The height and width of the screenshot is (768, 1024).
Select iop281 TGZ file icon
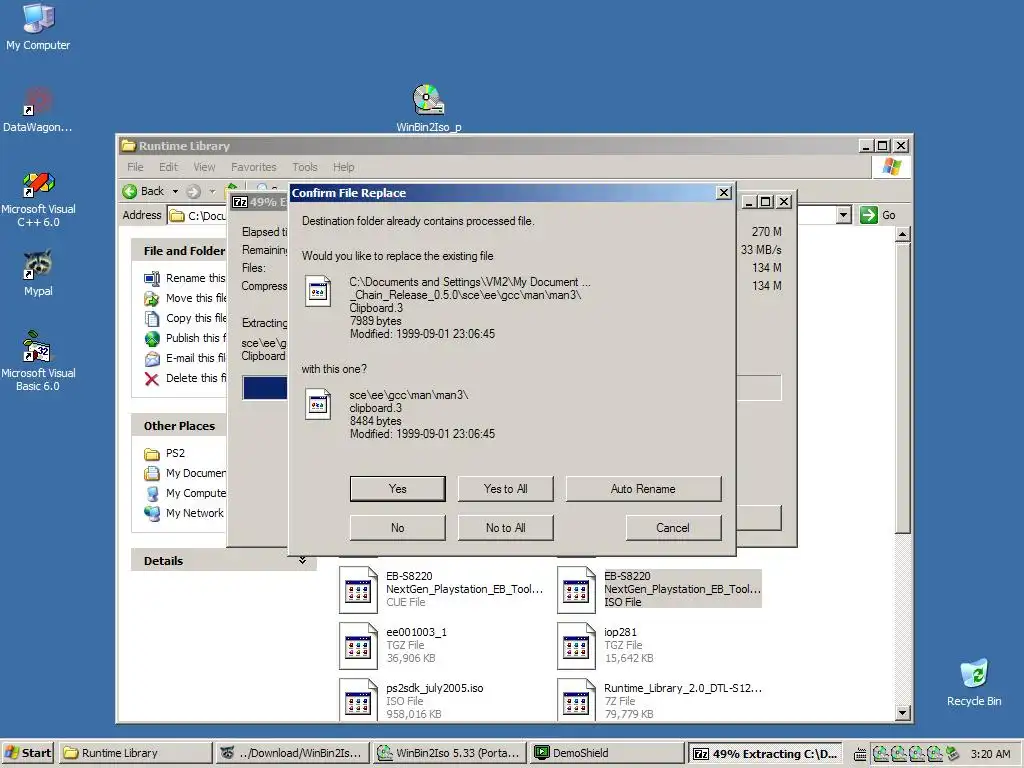(576, 646)
